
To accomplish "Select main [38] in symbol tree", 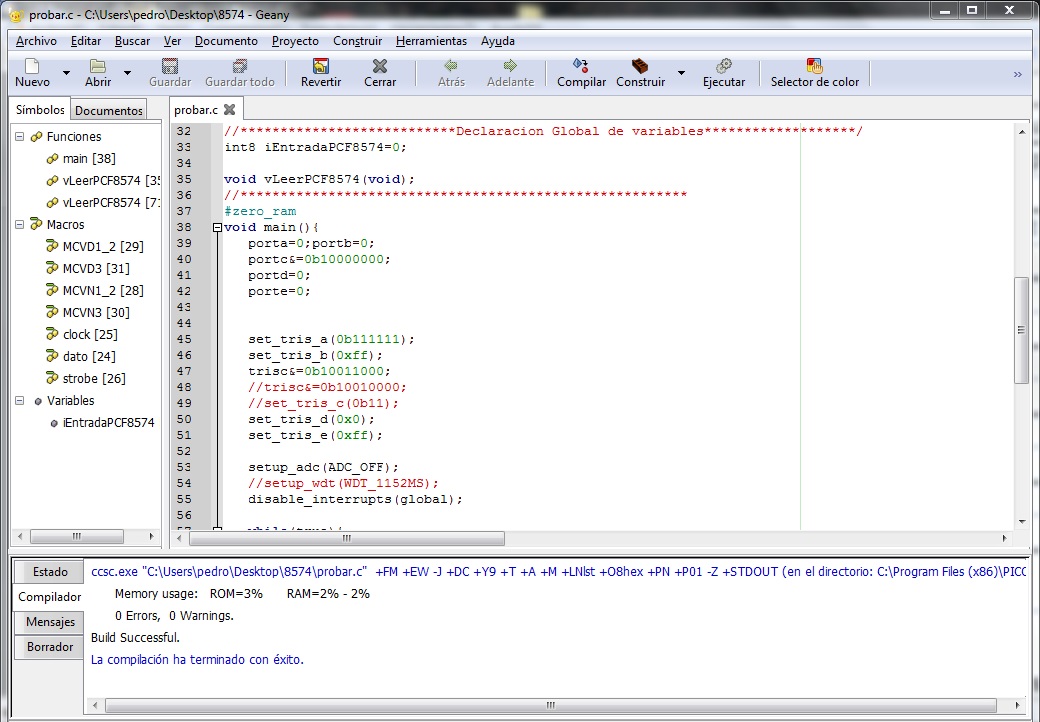I will (x=89, y=158).
